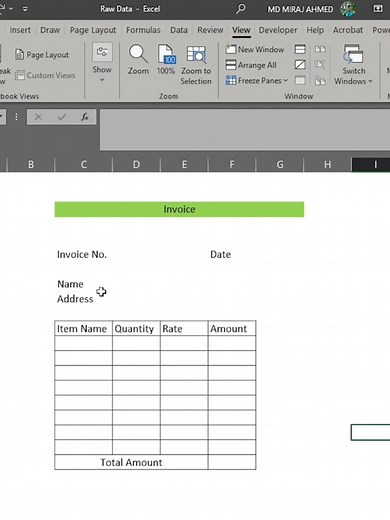The width and height of the screenshot is (390, 520).
Task: Select column G header
Action: coord(280,164)
